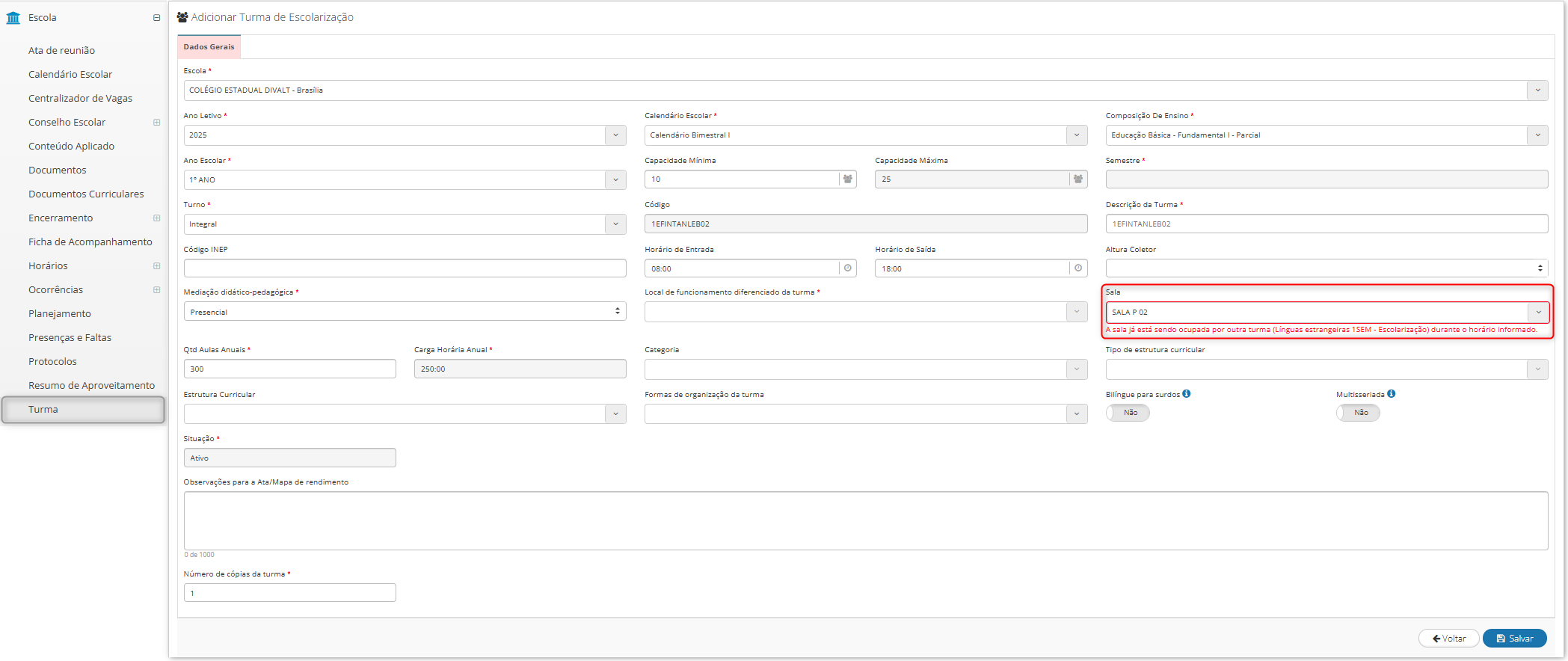Click the Carga Horária Anual field
1568x661 pixels.
tap(520, 369)
